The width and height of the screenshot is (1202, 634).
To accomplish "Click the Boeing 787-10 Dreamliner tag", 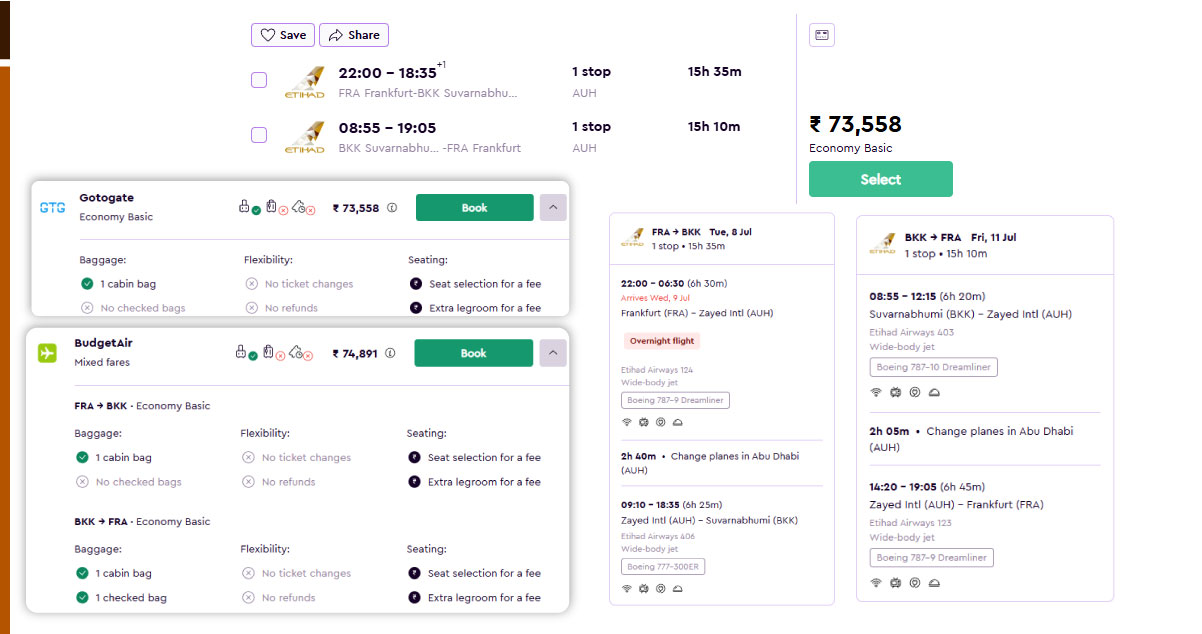I will point(933,367).
